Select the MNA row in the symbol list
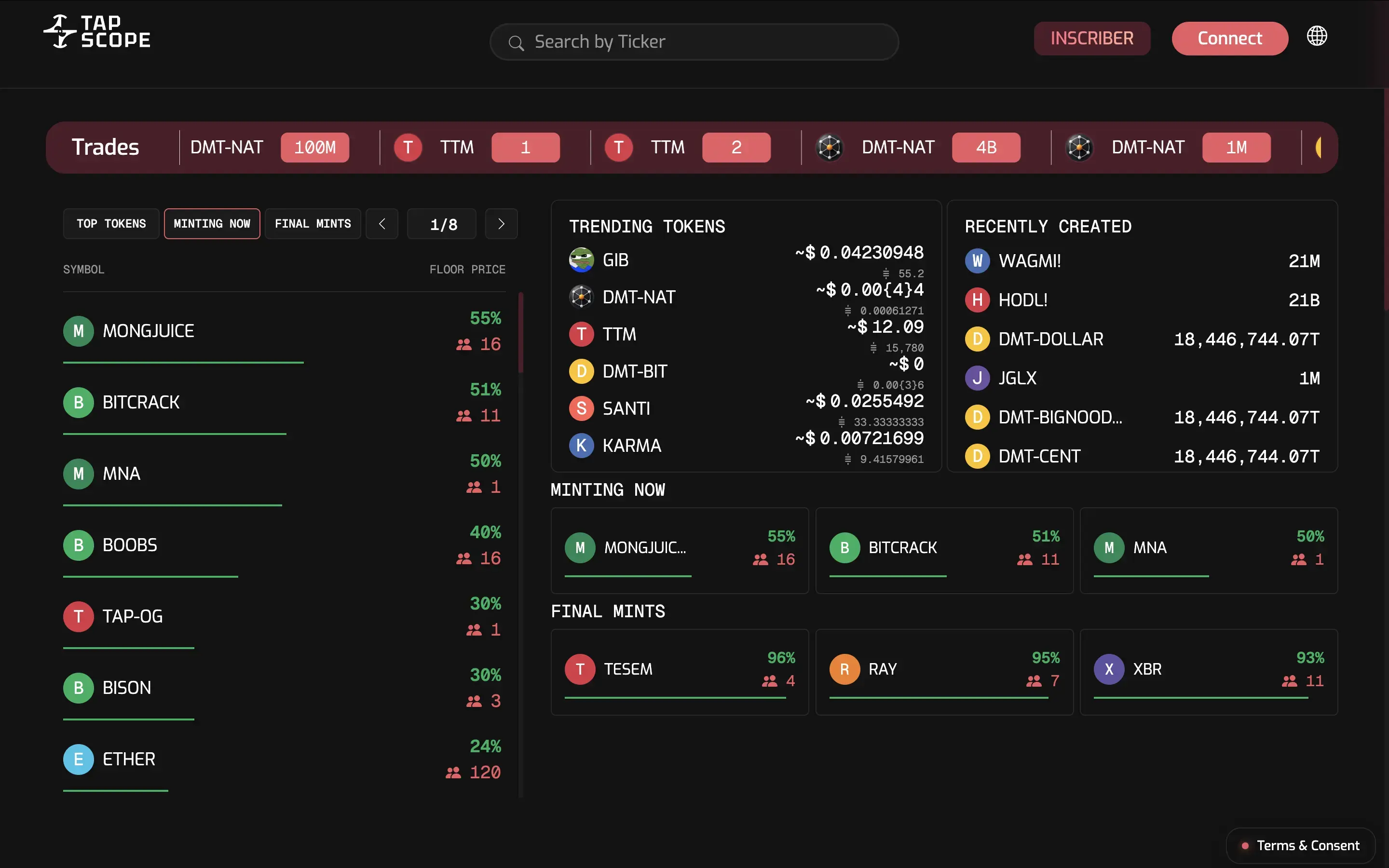The image size is (1389, 868). (284, 474)
